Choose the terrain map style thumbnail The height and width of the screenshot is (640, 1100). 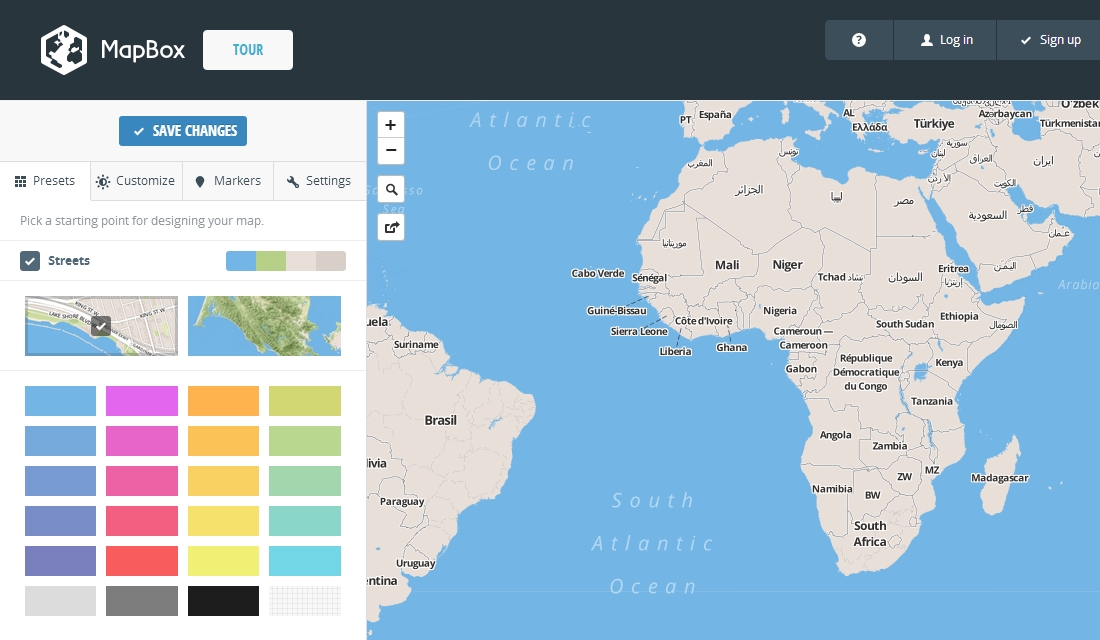click(x=264, y=326)
